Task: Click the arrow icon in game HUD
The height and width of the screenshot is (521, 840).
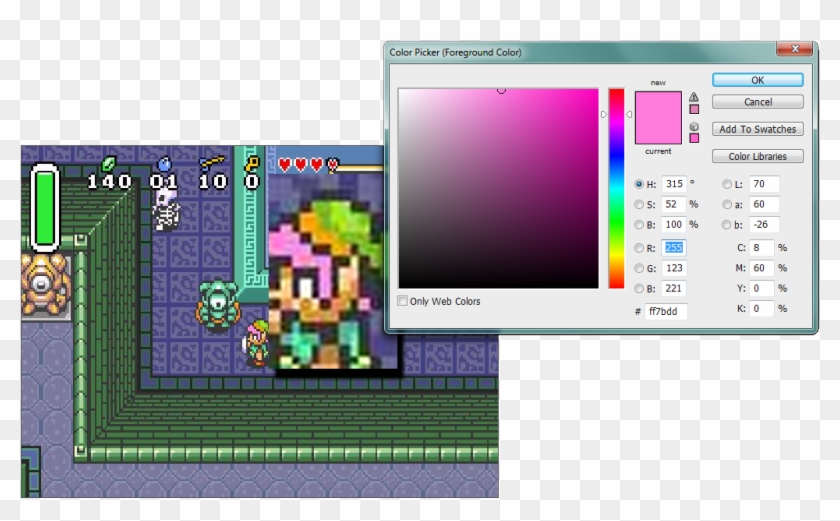Action: [212, 162]
